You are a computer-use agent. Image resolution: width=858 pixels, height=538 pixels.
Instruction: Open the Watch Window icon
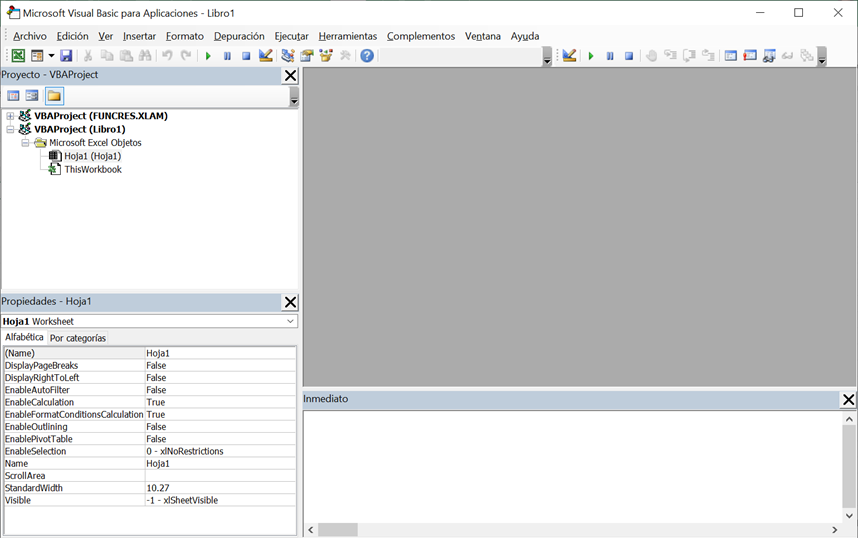[769, 55]
